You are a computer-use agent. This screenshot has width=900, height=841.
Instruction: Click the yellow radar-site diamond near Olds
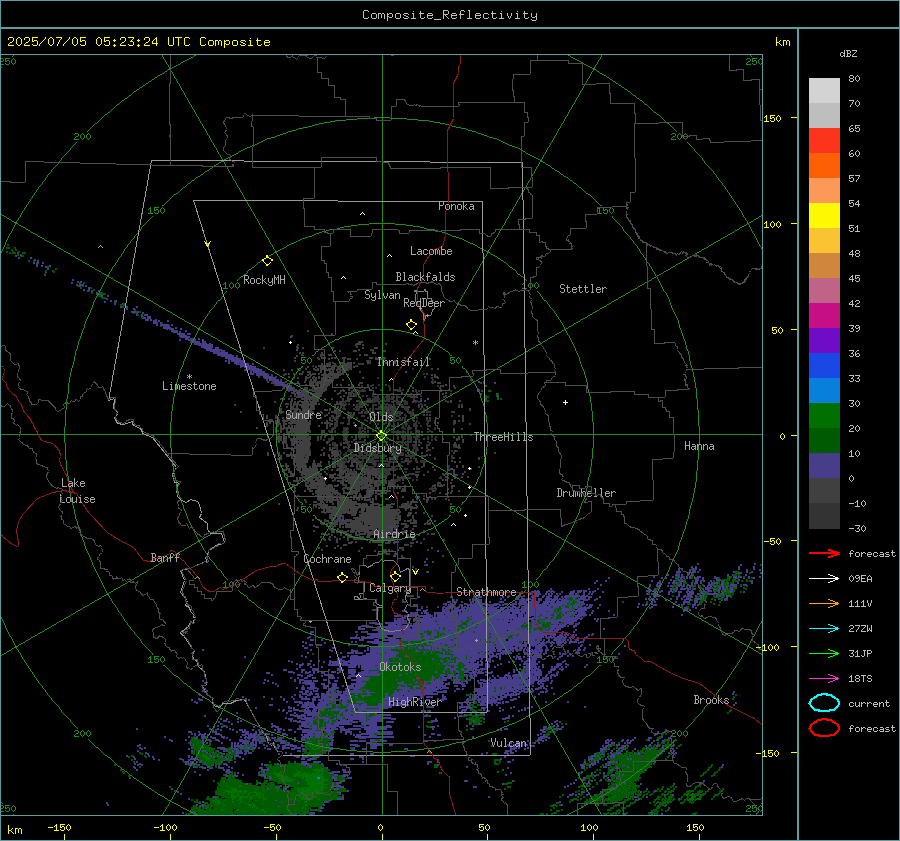(x=381, y=435)
